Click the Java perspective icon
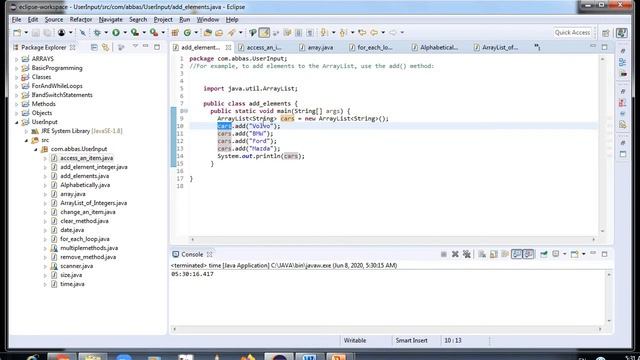The height and width of the screenshot is (360, 640). [622, 33]
